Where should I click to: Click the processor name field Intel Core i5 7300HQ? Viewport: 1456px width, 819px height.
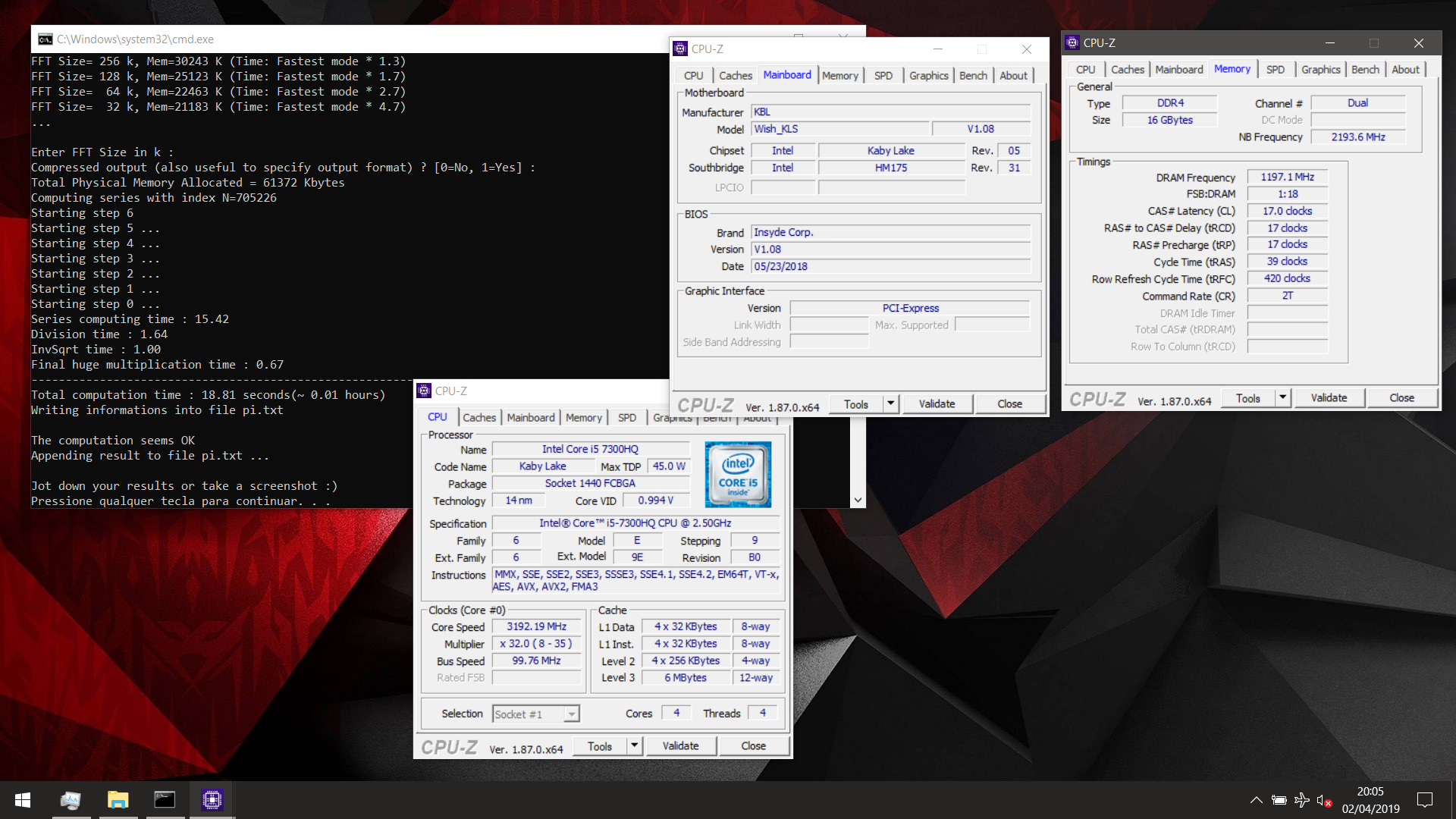click(x=590, y=450)
